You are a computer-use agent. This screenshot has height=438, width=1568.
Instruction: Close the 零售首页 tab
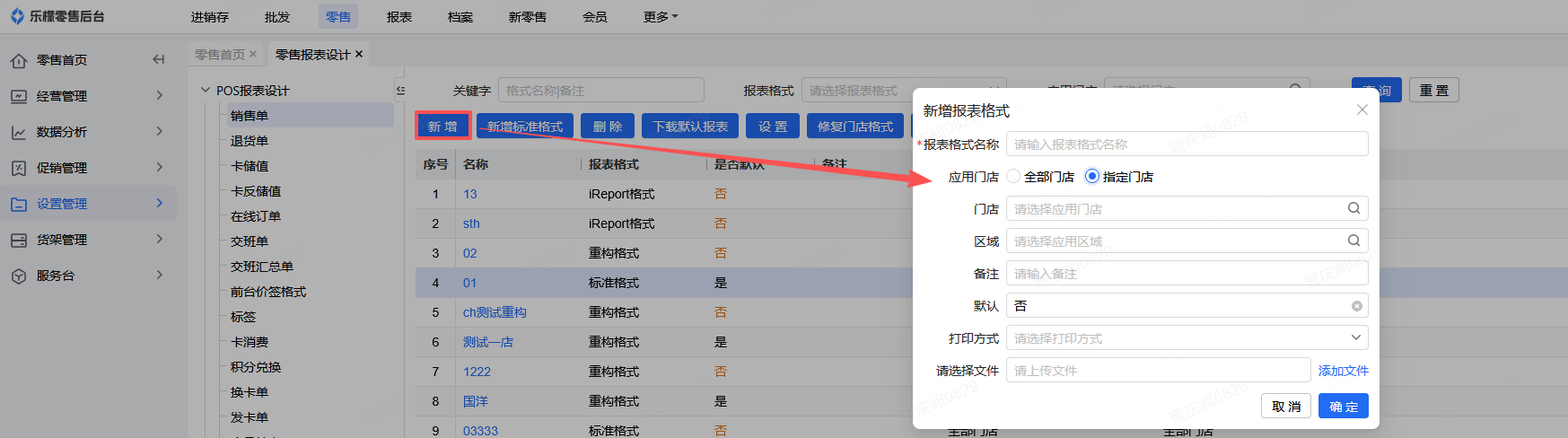(x=253, y=54)
